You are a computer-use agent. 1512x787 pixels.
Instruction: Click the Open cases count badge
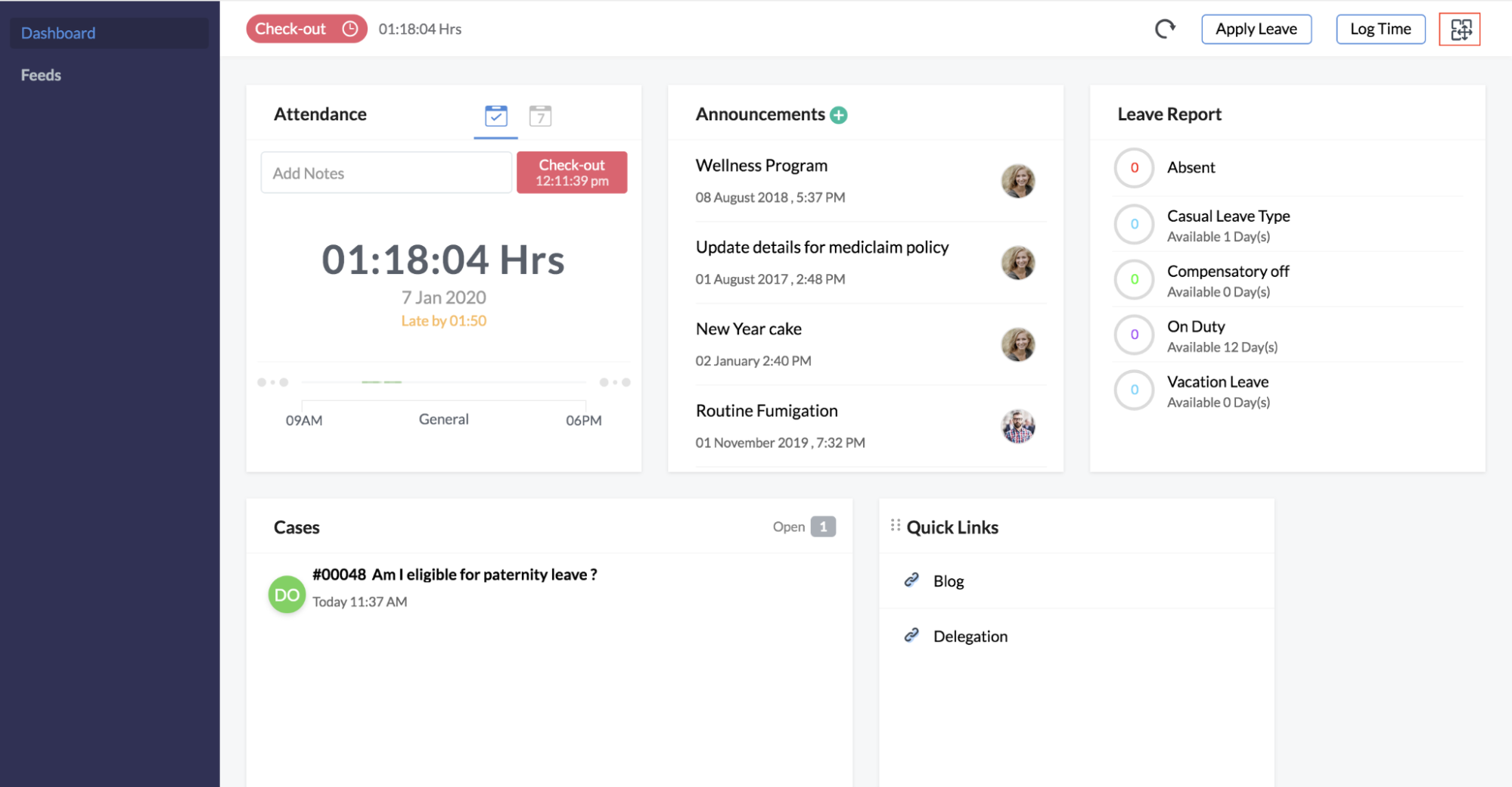pos(824,527)
